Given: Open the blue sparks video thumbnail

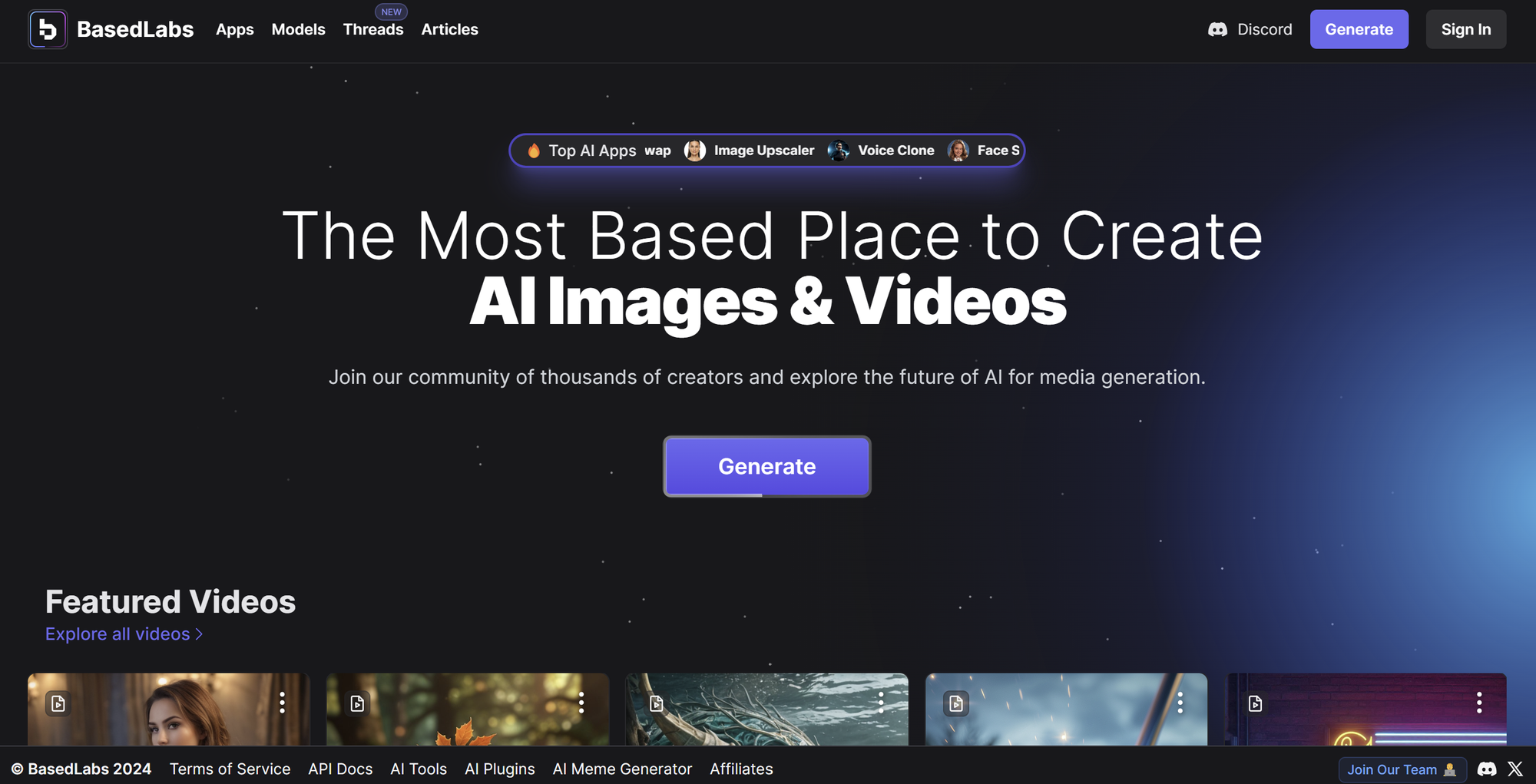Looking at the screenshot, I should pyautogui.click(x=1067, y=710).
